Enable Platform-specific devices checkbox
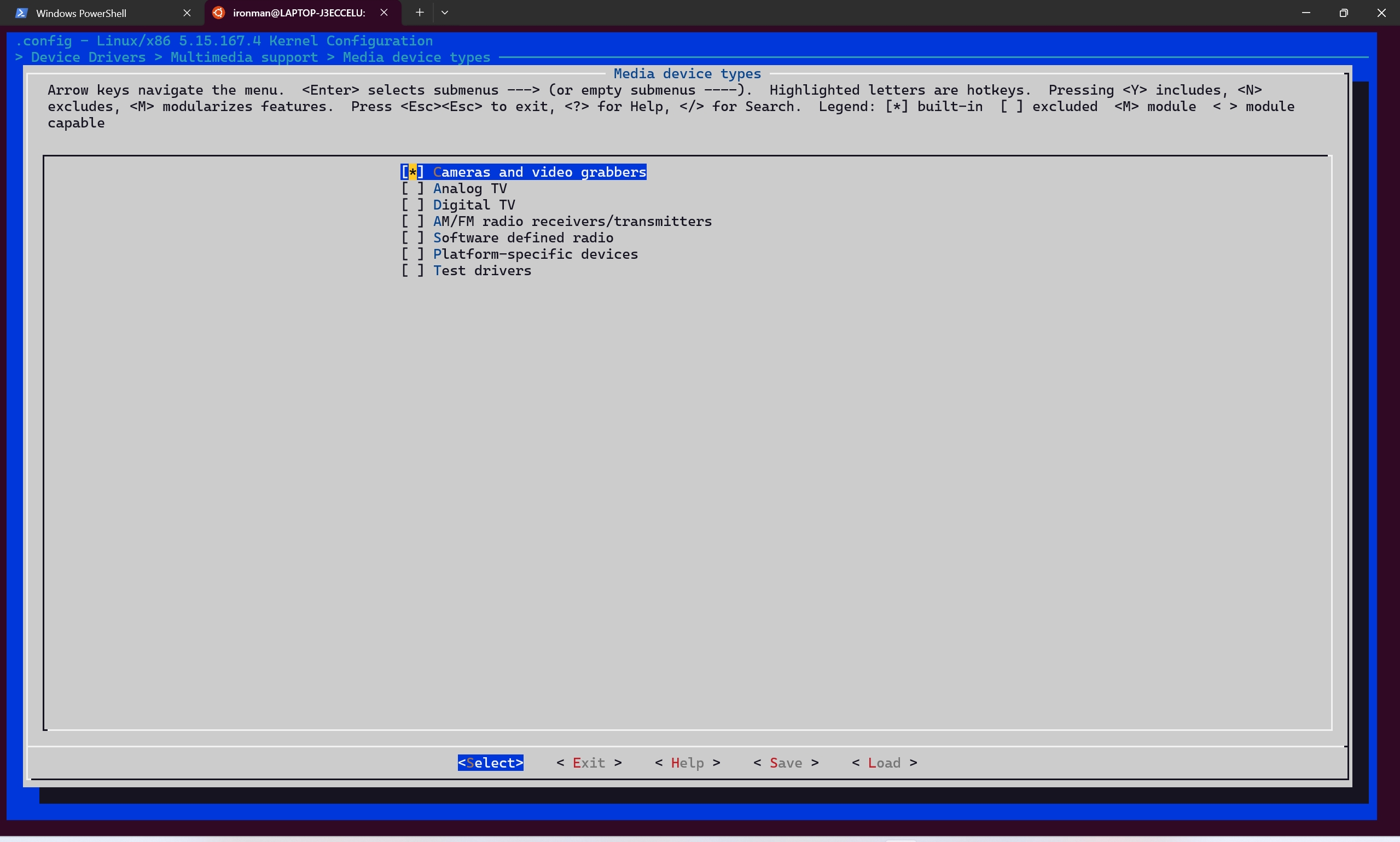This screenshot has width=1400, height=842. pos(413,254)
